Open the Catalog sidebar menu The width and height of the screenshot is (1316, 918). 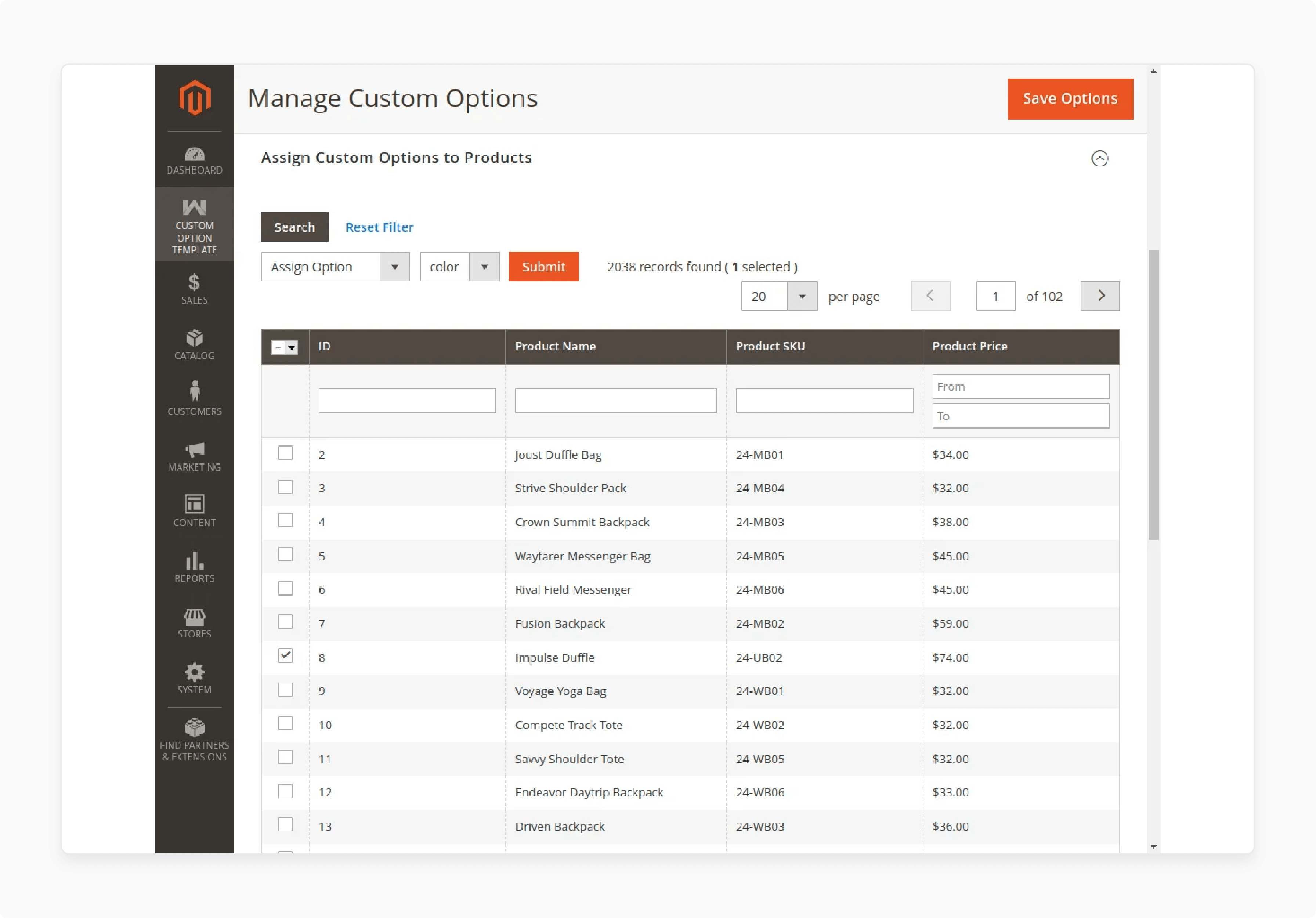(x=194, y=345)
